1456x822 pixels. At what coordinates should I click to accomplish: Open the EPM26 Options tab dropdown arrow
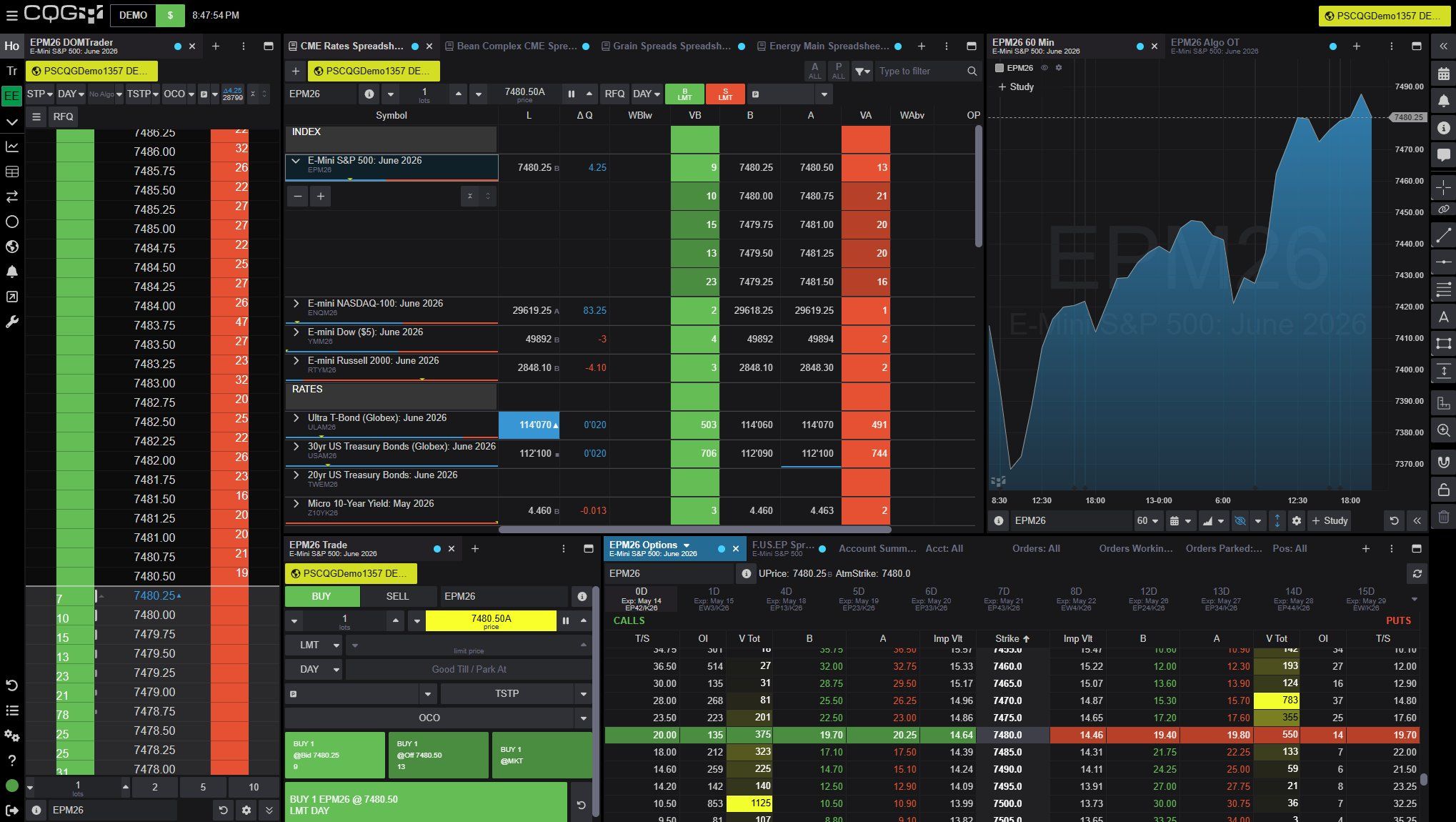pyautogui.click(x=687, y=545)
